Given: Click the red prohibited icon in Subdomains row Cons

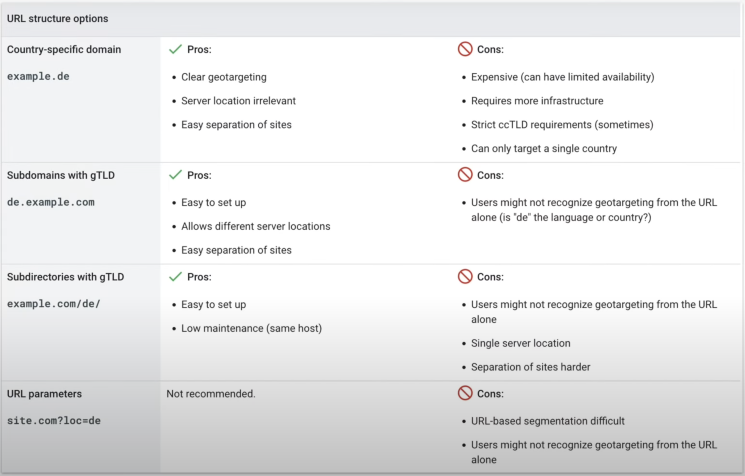Looking at the screenshot, I should [465, 174].
